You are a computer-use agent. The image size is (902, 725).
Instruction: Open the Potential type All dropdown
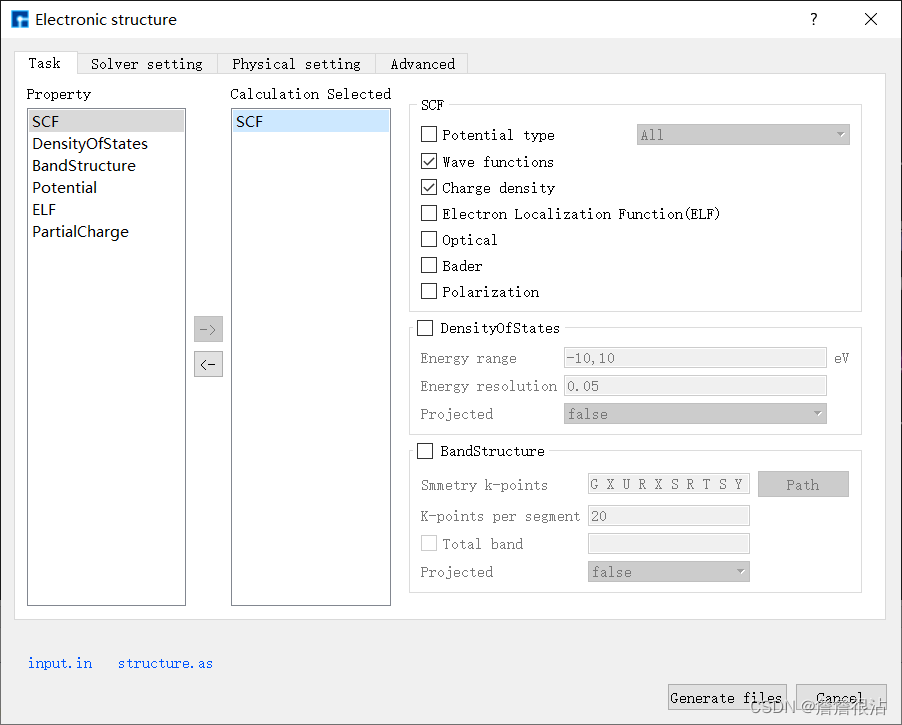pos(743,135)
